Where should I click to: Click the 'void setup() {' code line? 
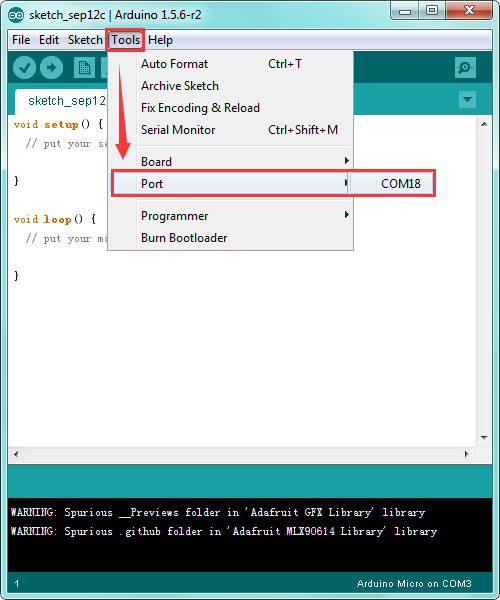tap(58, 124)
